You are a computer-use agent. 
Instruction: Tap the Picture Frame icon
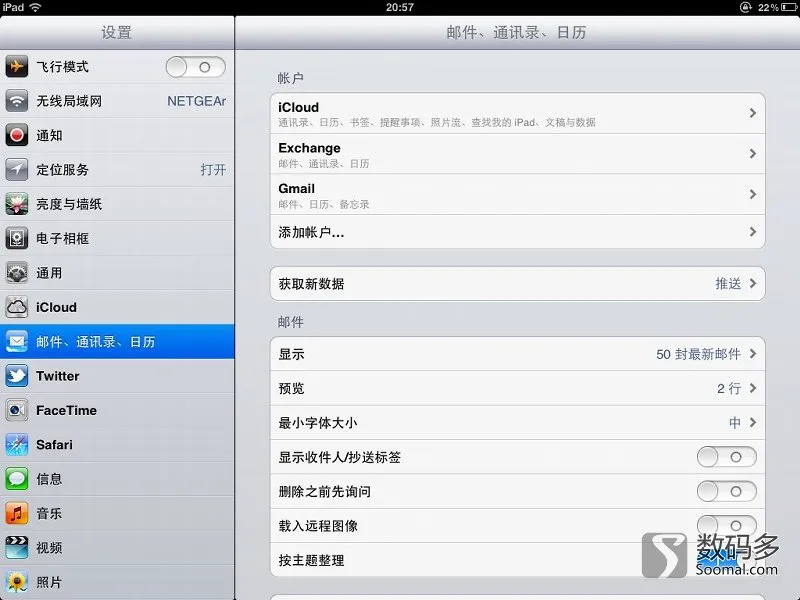pos(16,238)
